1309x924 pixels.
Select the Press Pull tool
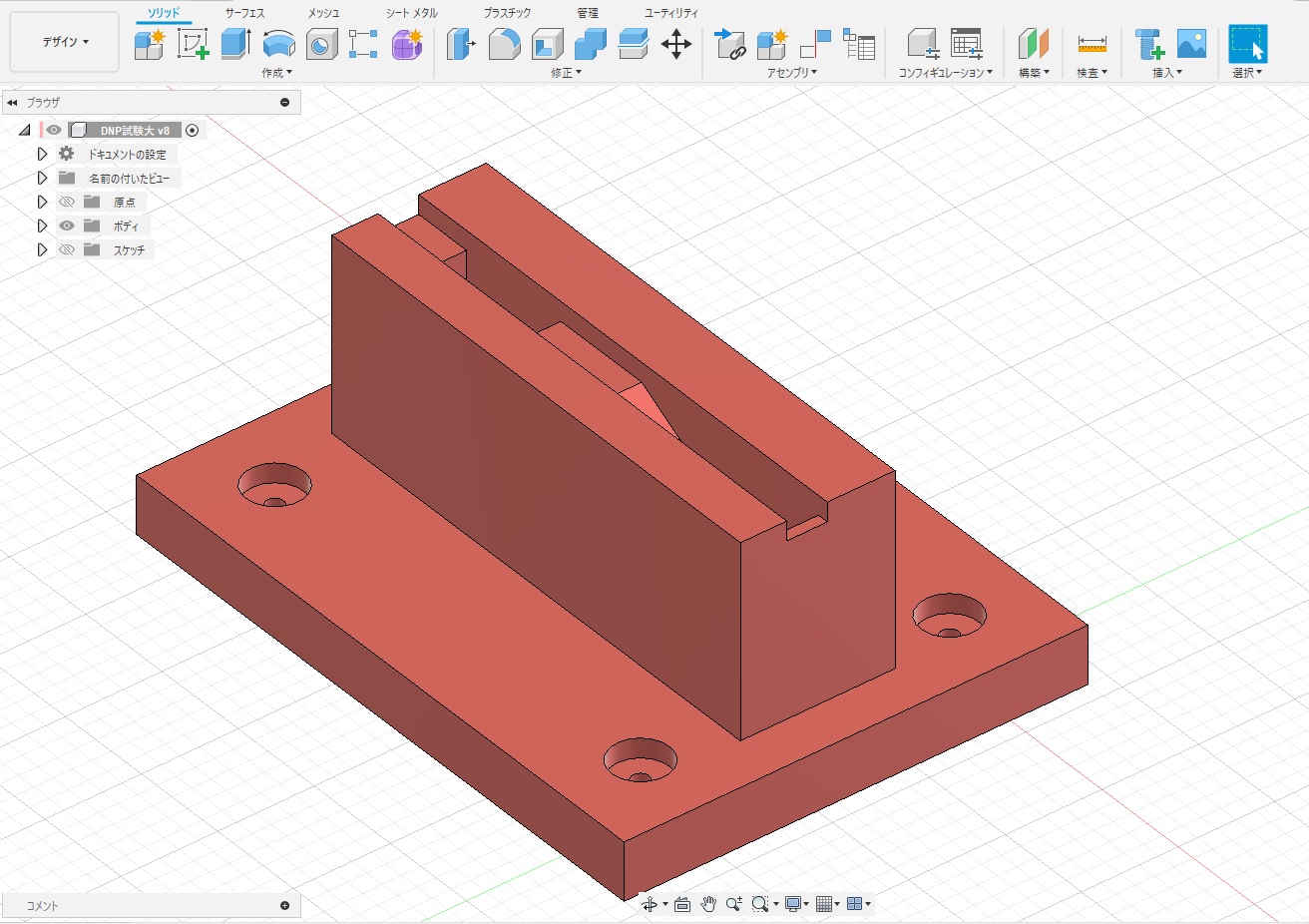461,44
